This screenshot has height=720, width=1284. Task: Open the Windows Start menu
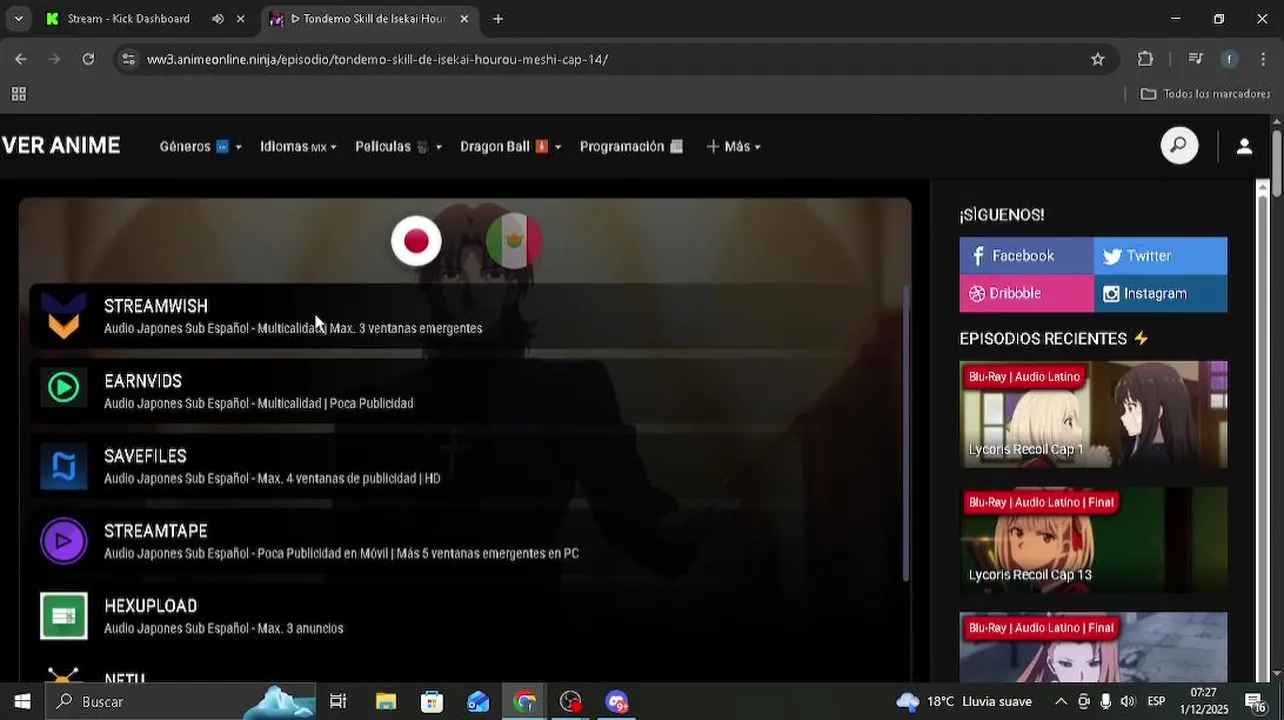tap(22, 702)
